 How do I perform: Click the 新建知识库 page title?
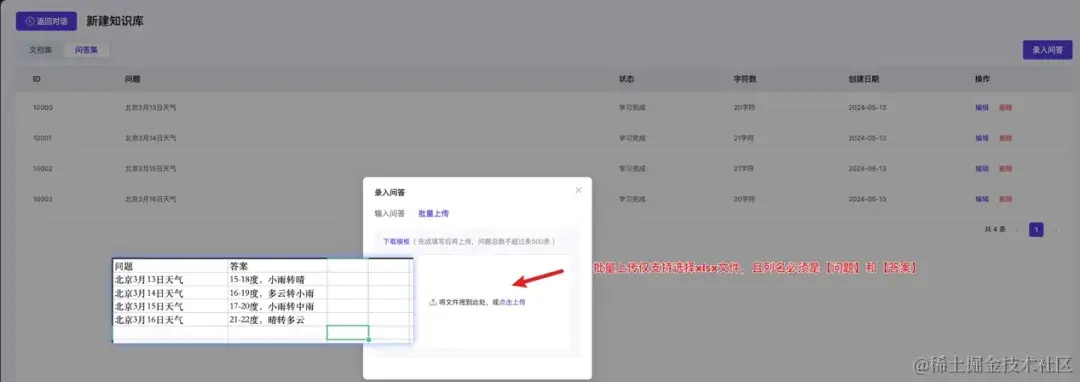pos(115,21)
